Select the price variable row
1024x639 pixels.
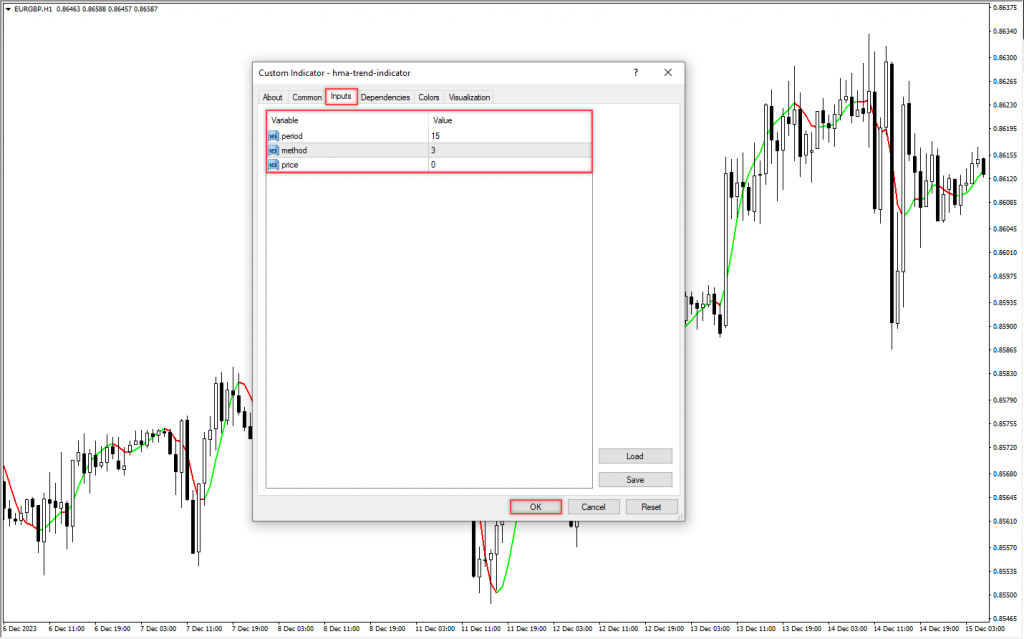[429, 165]
